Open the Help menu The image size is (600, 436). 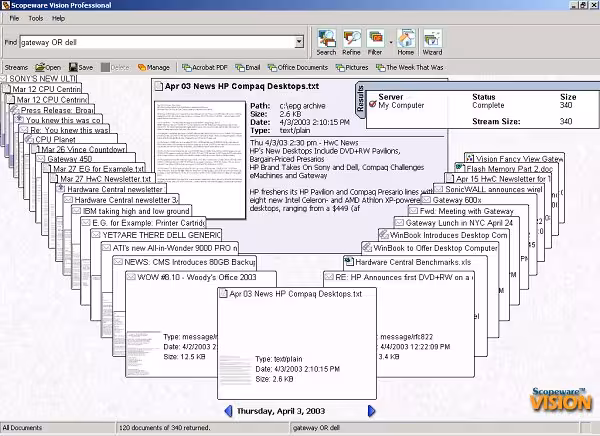(x=59, y=18)
